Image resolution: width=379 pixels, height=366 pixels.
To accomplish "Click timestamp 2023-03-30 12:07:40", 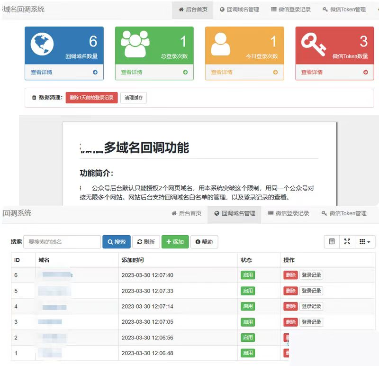I will (147, 275).
